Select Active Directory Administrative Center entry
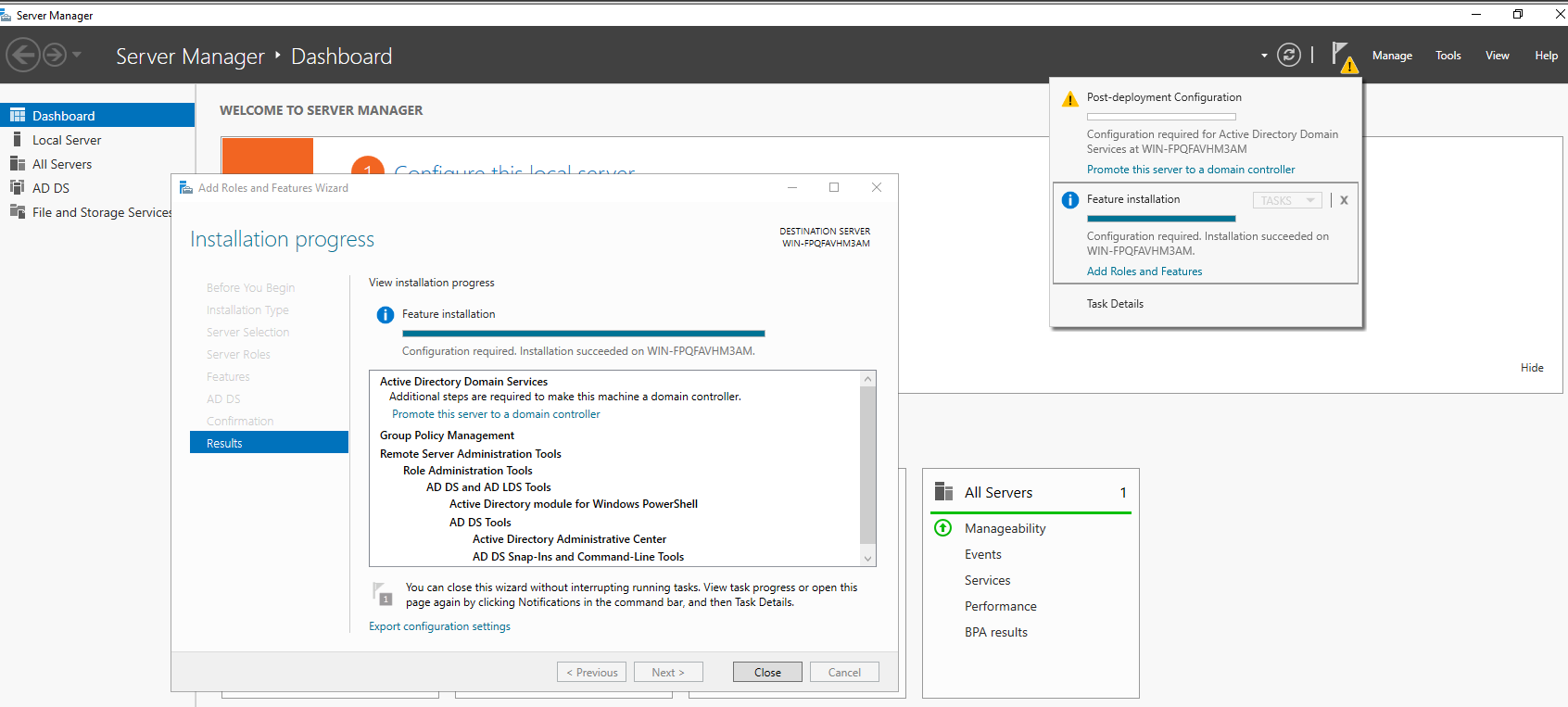 569,539
